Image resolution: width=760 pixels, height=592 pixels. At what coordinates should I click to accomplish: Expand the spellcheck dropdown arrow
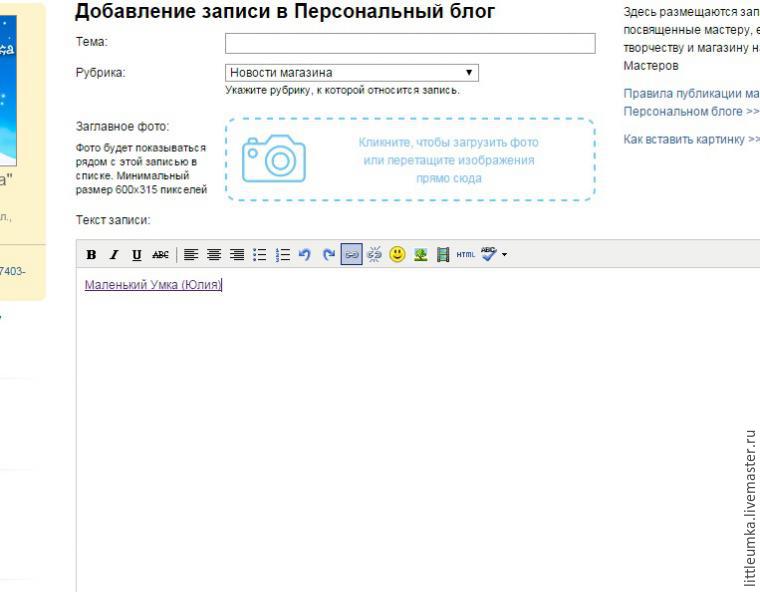pos(505,255)
